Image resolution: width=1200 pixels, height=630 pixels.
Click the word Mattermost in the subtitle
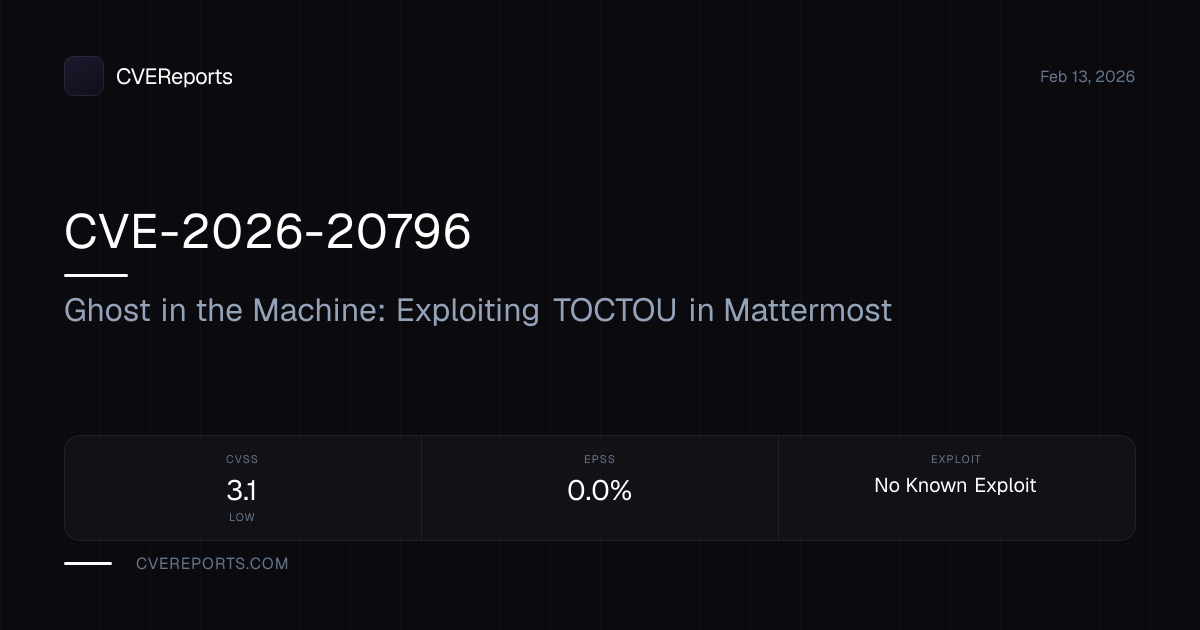(807, 310)
